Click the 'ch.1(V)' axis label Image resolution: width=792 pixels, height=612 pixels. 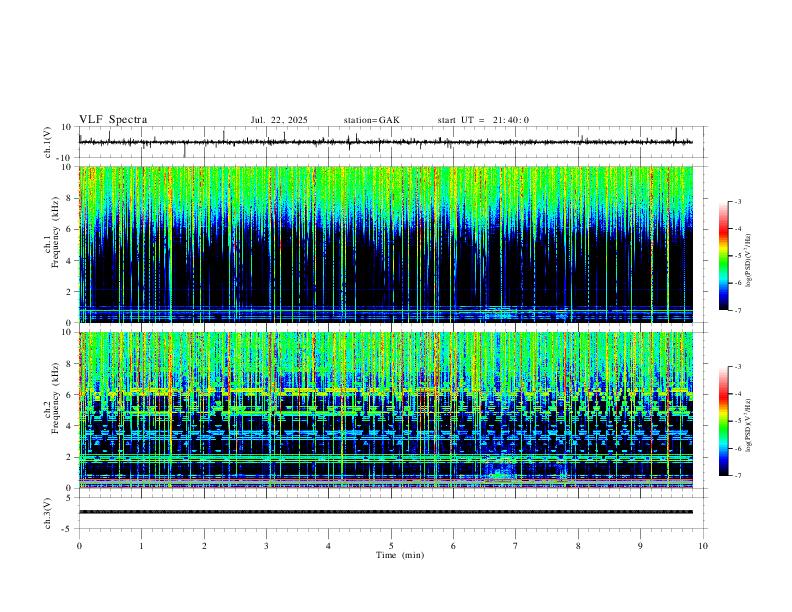pos(48,142)
